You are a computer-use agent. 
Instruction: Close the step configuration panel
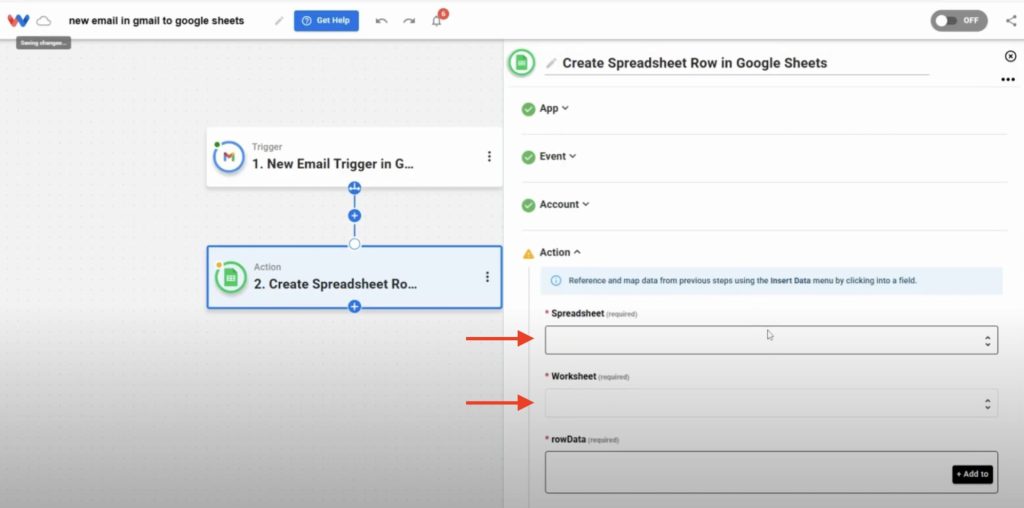[1010, 57]
